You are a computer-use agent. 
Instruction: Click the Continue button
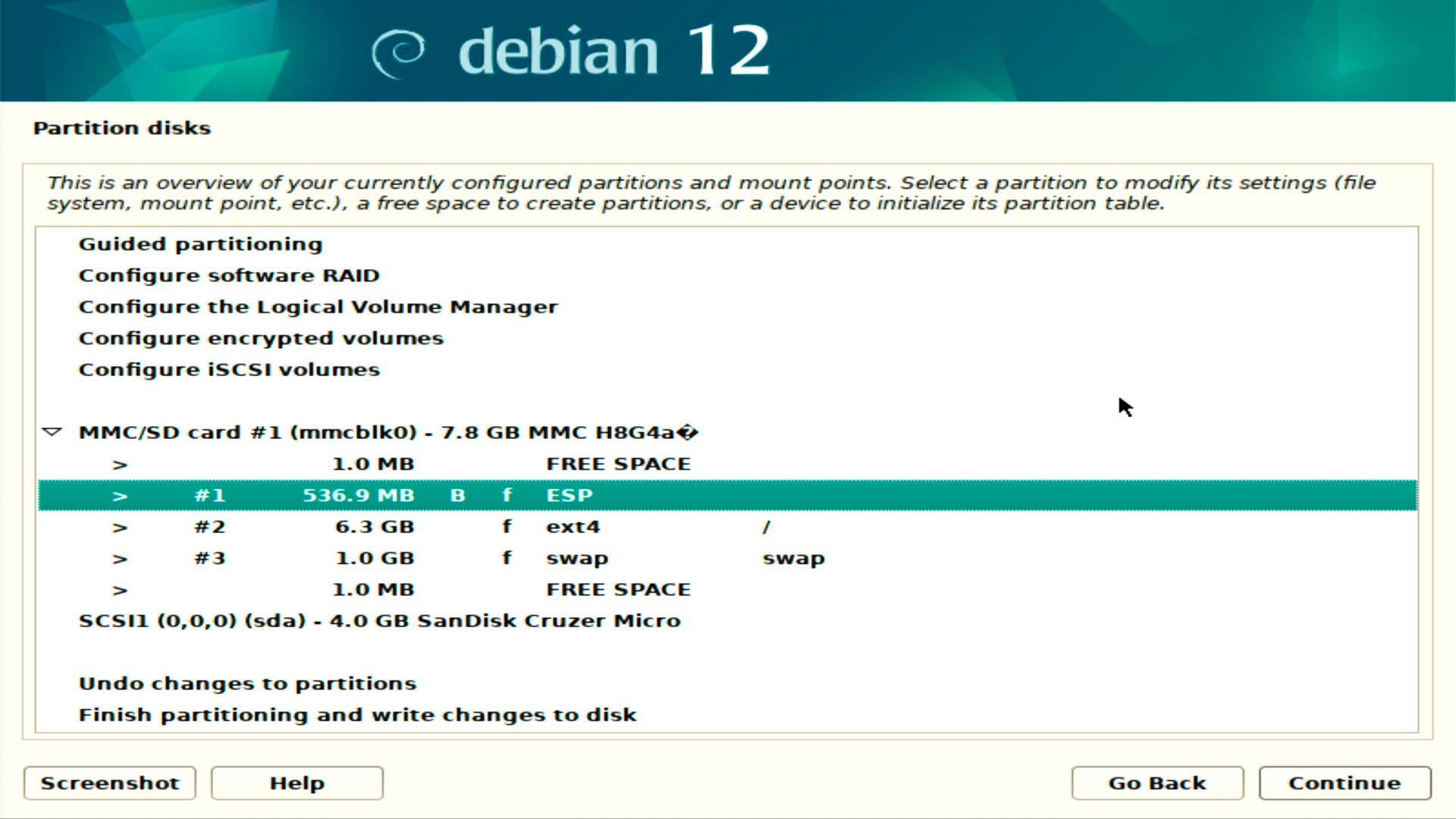(1345, 783)
